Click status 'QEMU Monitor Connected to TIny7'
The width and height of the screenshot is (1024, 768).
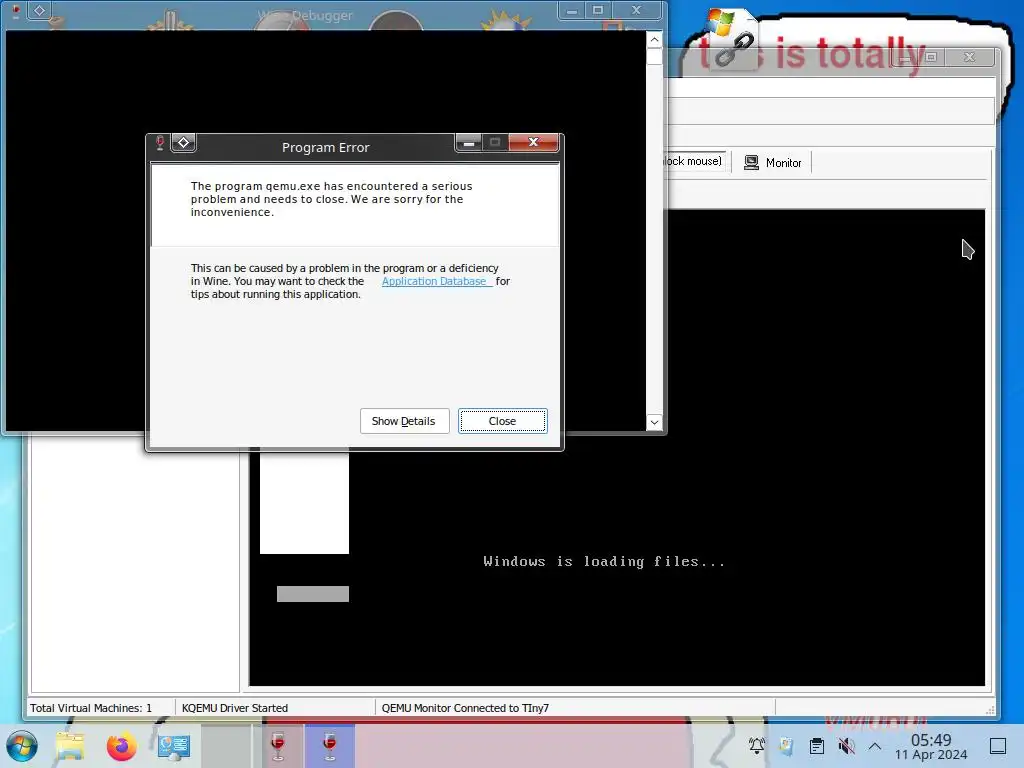click(465, 708)
